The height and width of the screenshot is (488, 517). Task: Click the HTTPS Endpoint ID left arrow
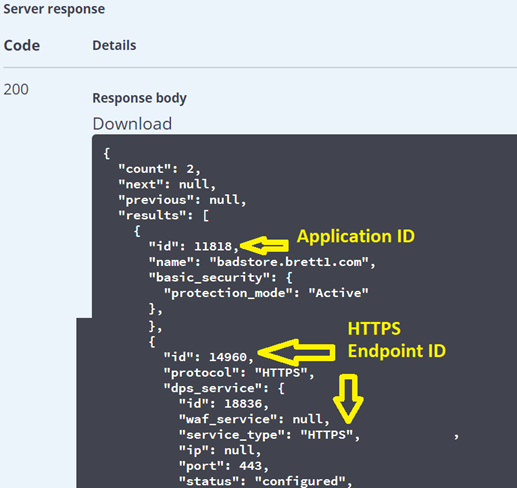coord(296,352)
